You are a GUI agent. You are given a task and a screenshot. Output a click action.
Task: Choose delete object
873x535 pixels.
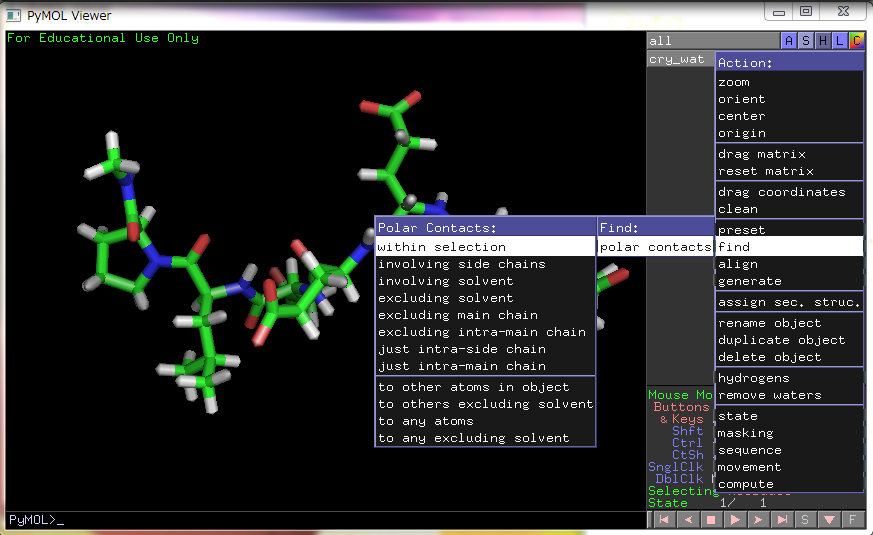click(789, 357)
